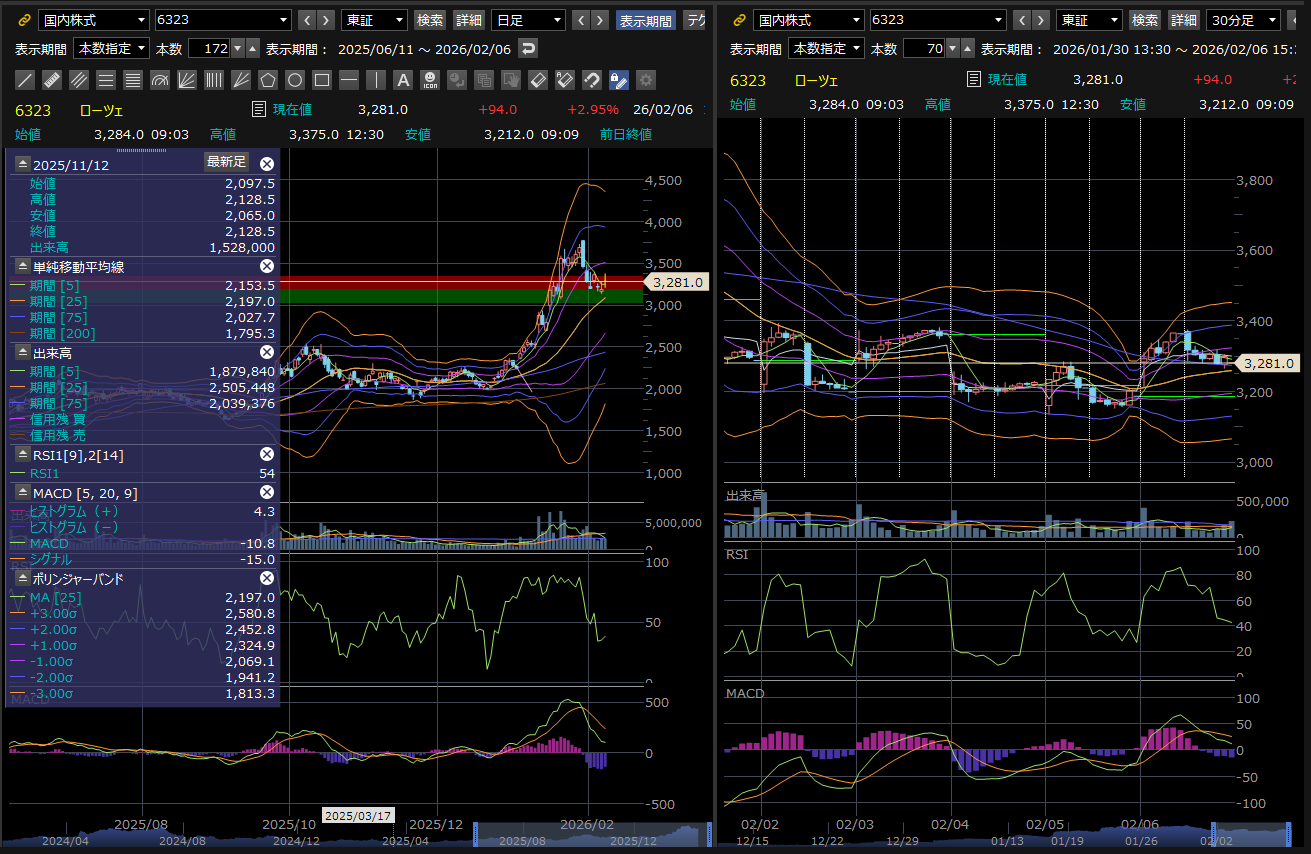Select the trend line drawing tool
The image size is (1311, 854).
25,80
